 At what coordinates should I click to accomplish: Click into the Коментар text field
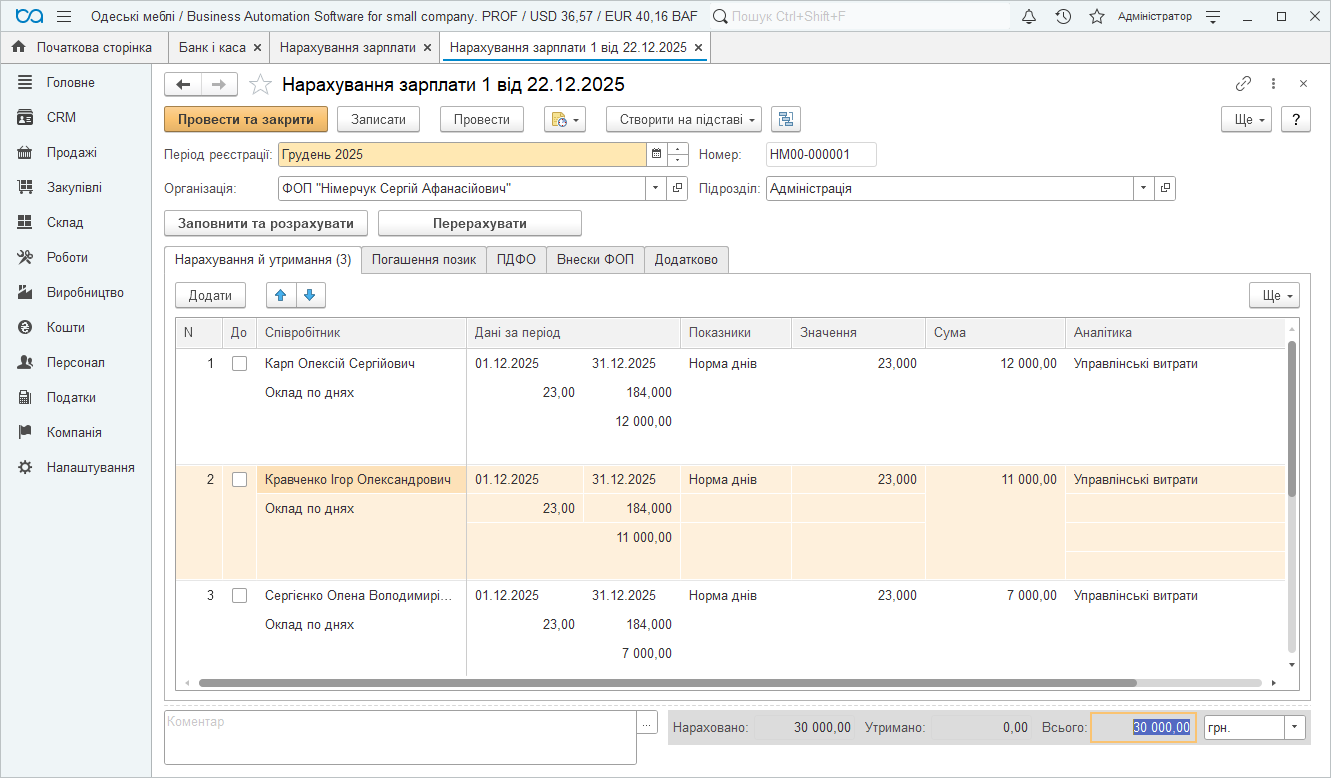400,737
